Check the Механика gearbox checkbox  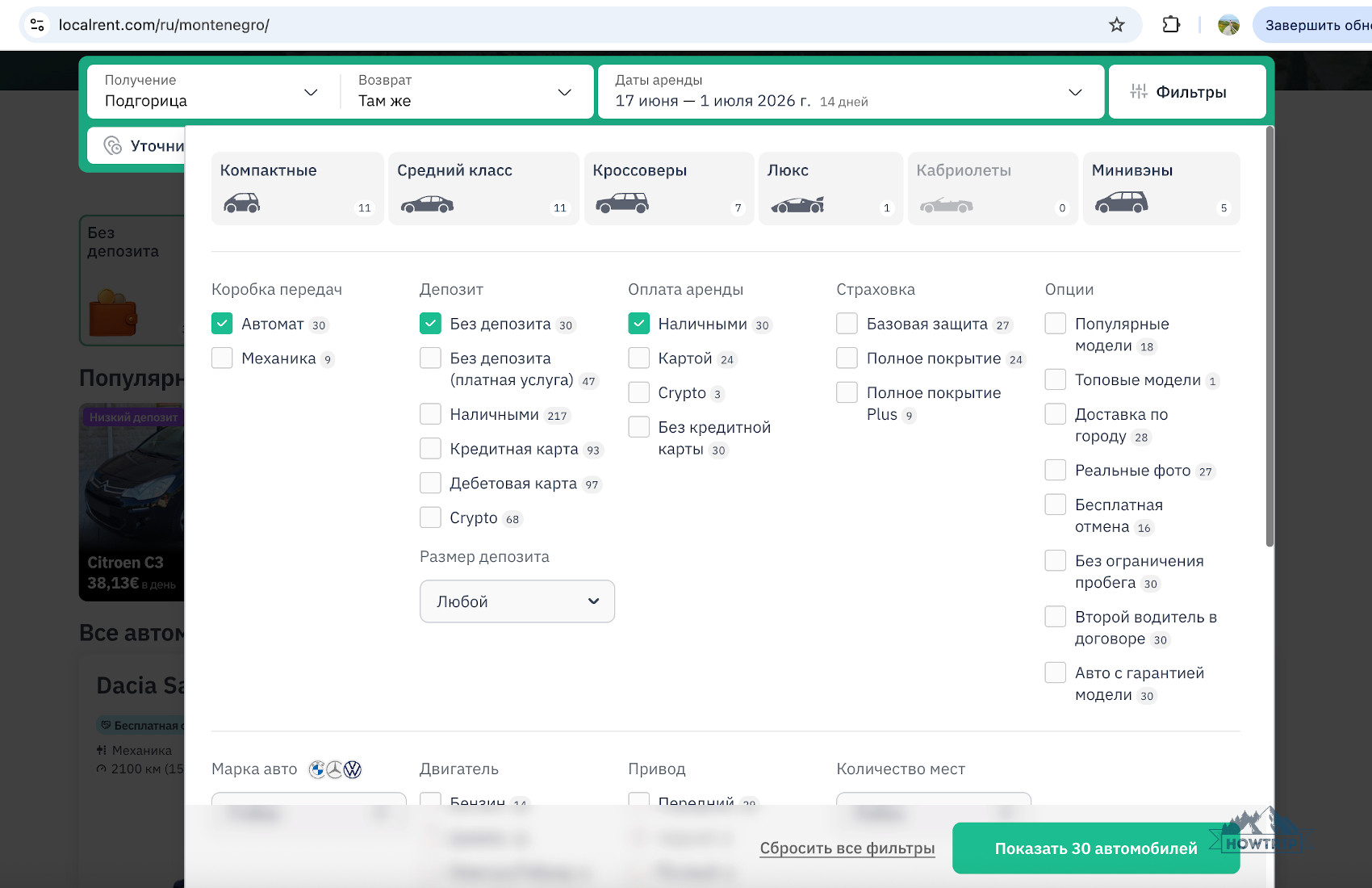coord(222,358)
